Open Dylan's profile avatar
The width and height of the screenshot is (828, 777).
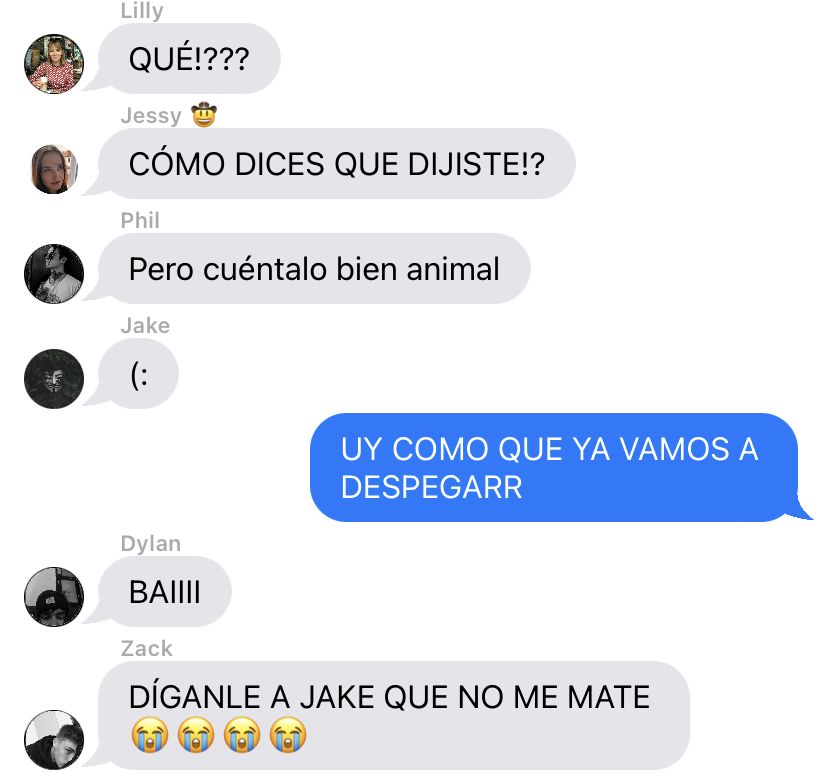click(x=54, y=597)
